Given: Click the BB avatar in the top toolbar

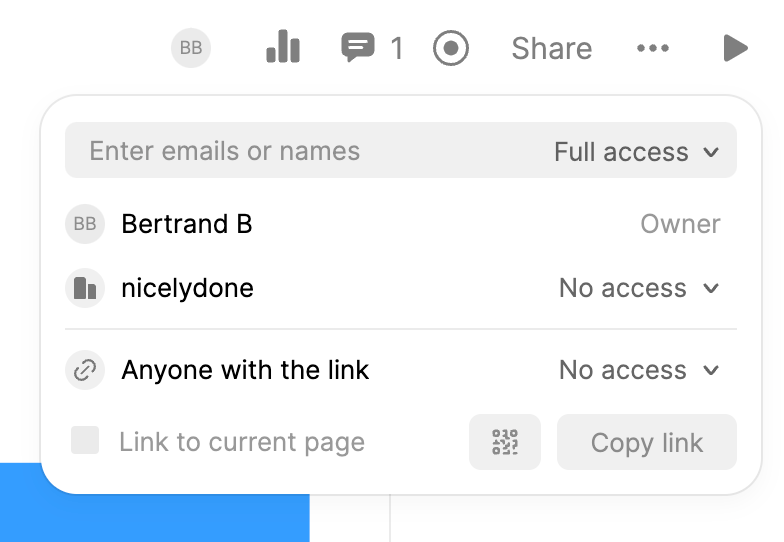Looking at the screenshot, I should click(x=191, y=48).
